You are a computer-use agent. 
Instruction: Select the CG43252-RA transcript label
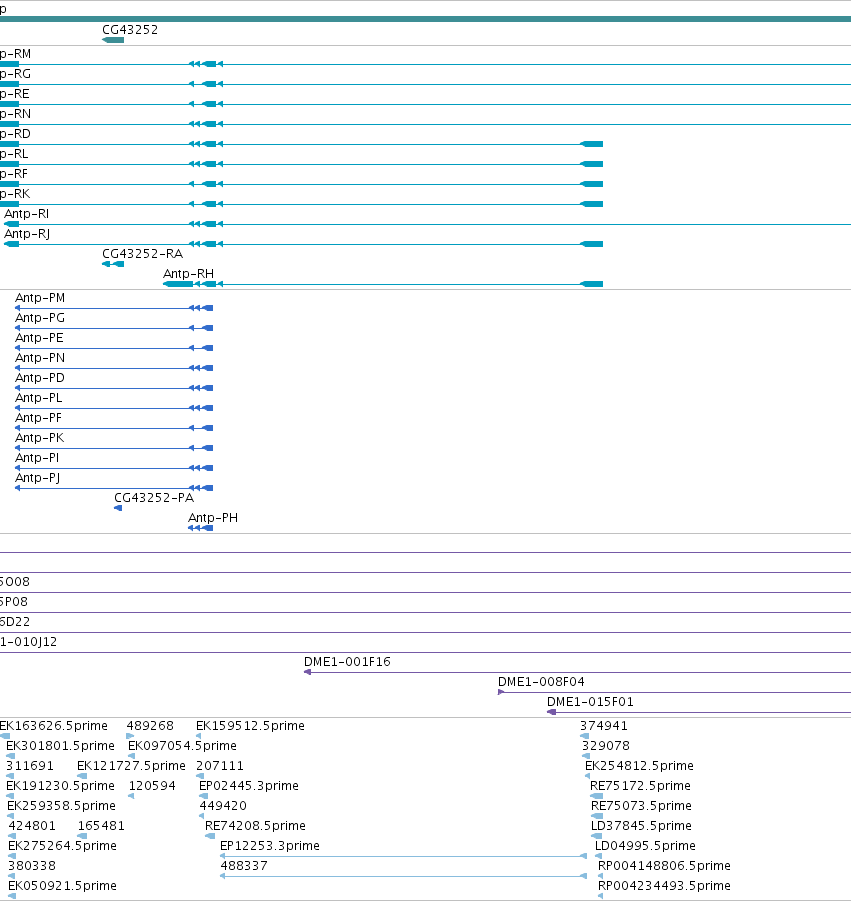point(143,254)
